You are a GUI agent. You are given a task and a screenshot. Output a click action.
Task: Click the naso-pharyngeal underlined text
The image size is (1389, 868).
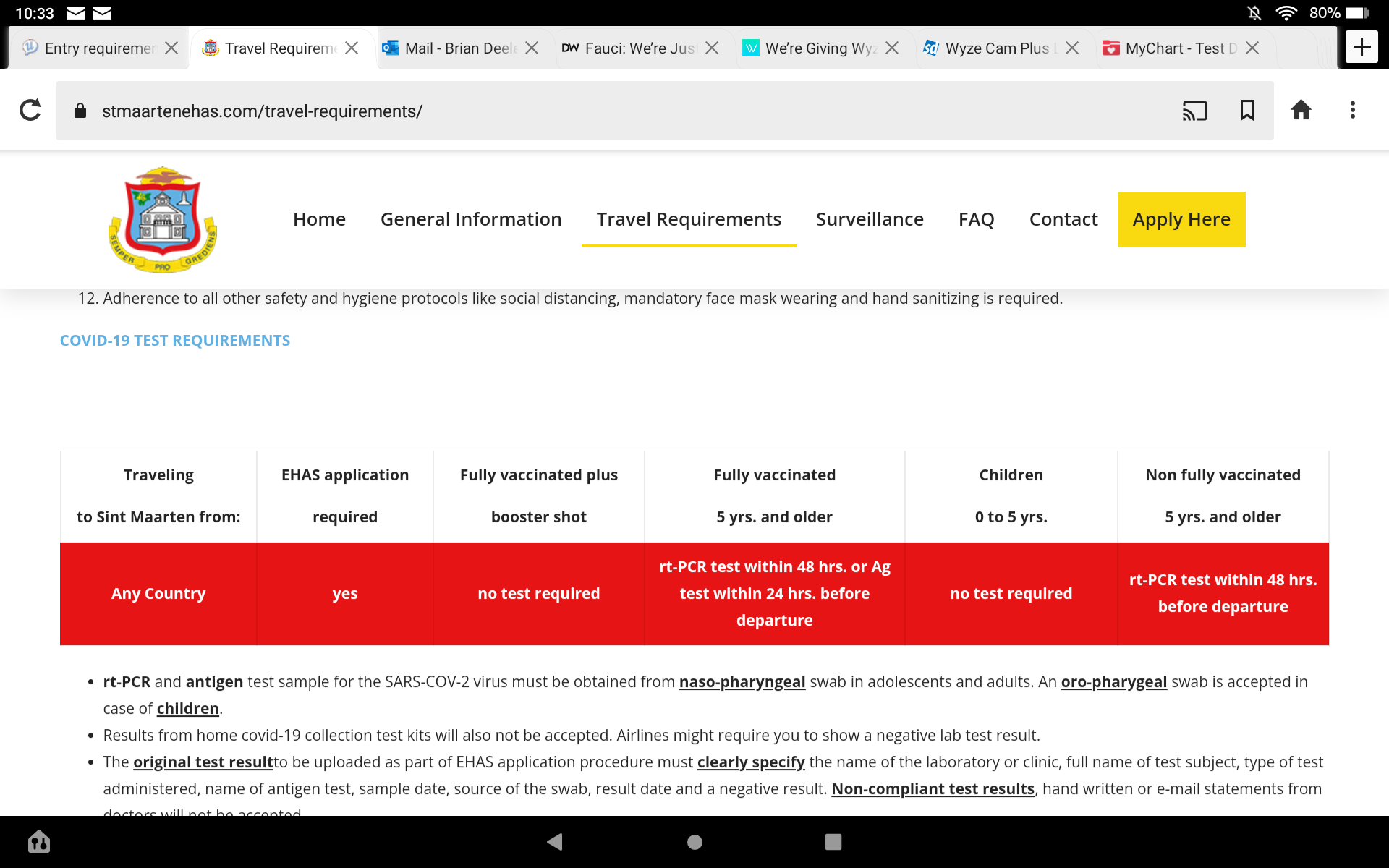tap(742, 682)
